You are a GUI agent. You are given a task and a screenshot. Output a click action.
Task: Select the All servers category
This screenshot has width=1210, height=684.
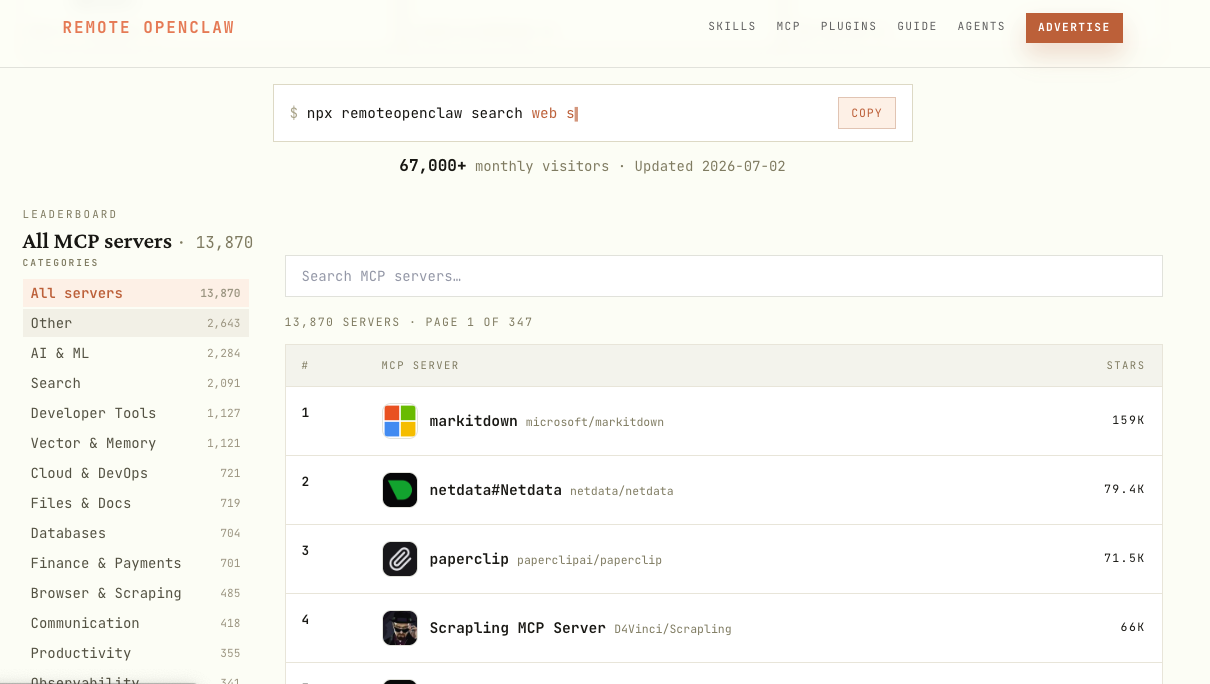[x=136, y=293]
